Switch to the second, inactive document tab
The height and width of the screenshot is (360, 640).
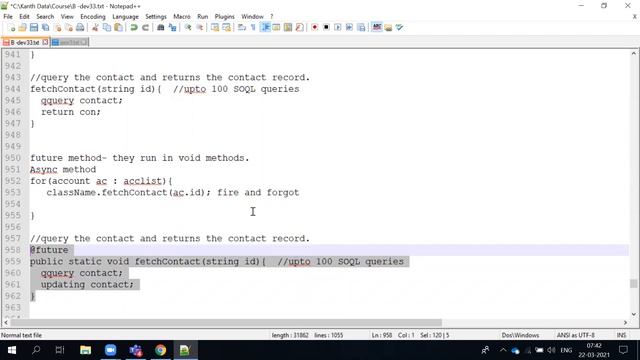tap(69, 42)
